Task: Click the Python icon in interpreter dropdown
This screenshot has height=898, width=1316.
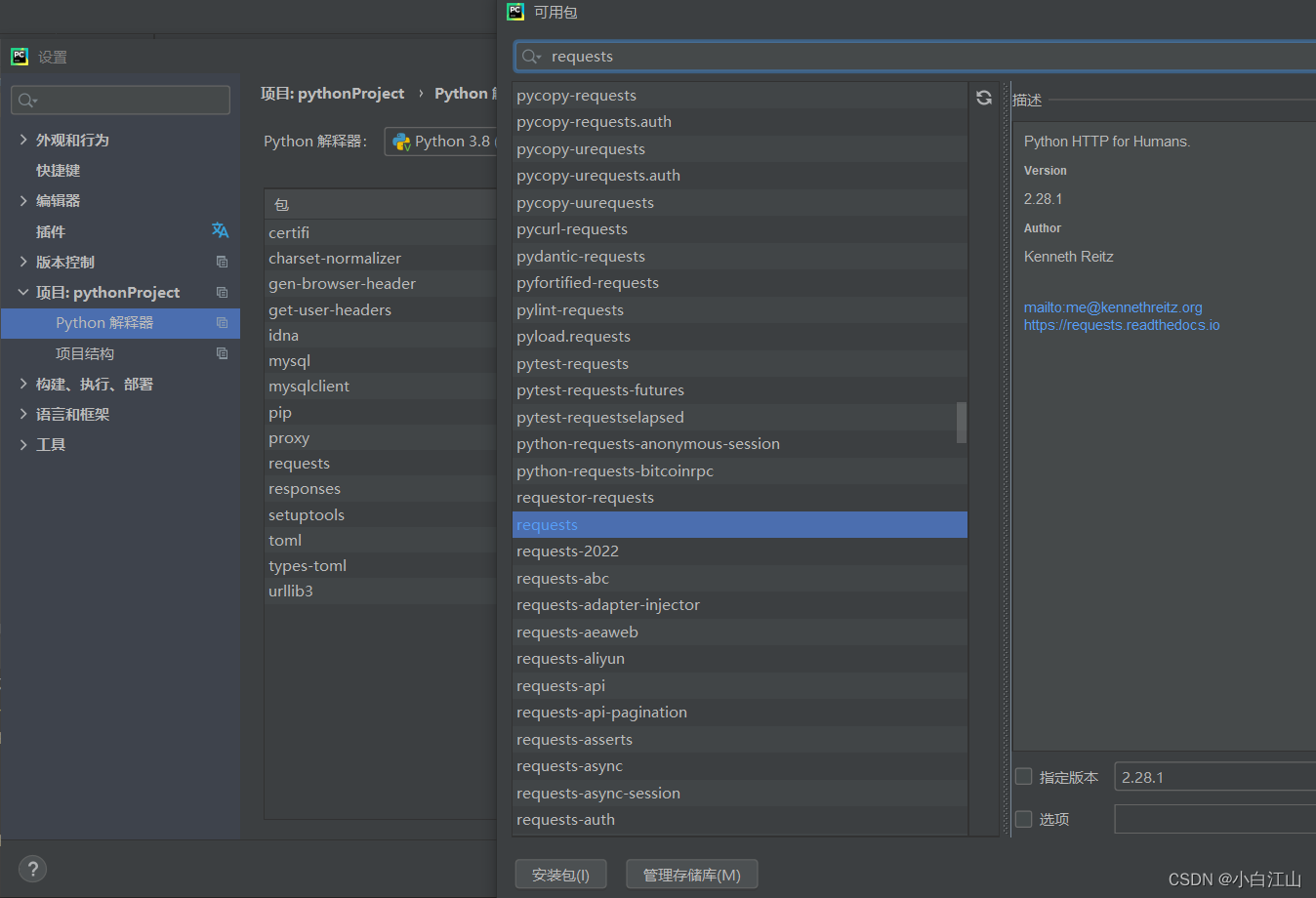Action: click(401, 142)
